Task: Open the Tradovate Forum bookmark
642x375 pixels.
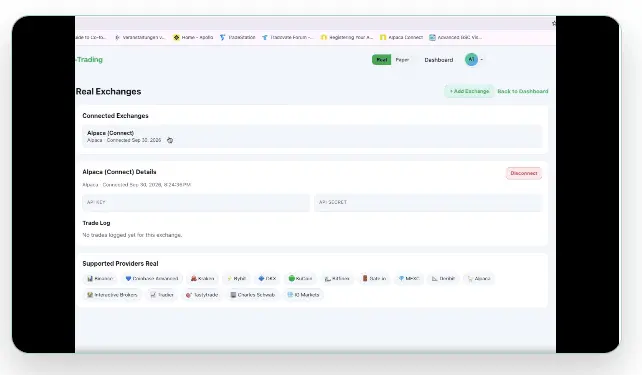Action: pos(287,37)
